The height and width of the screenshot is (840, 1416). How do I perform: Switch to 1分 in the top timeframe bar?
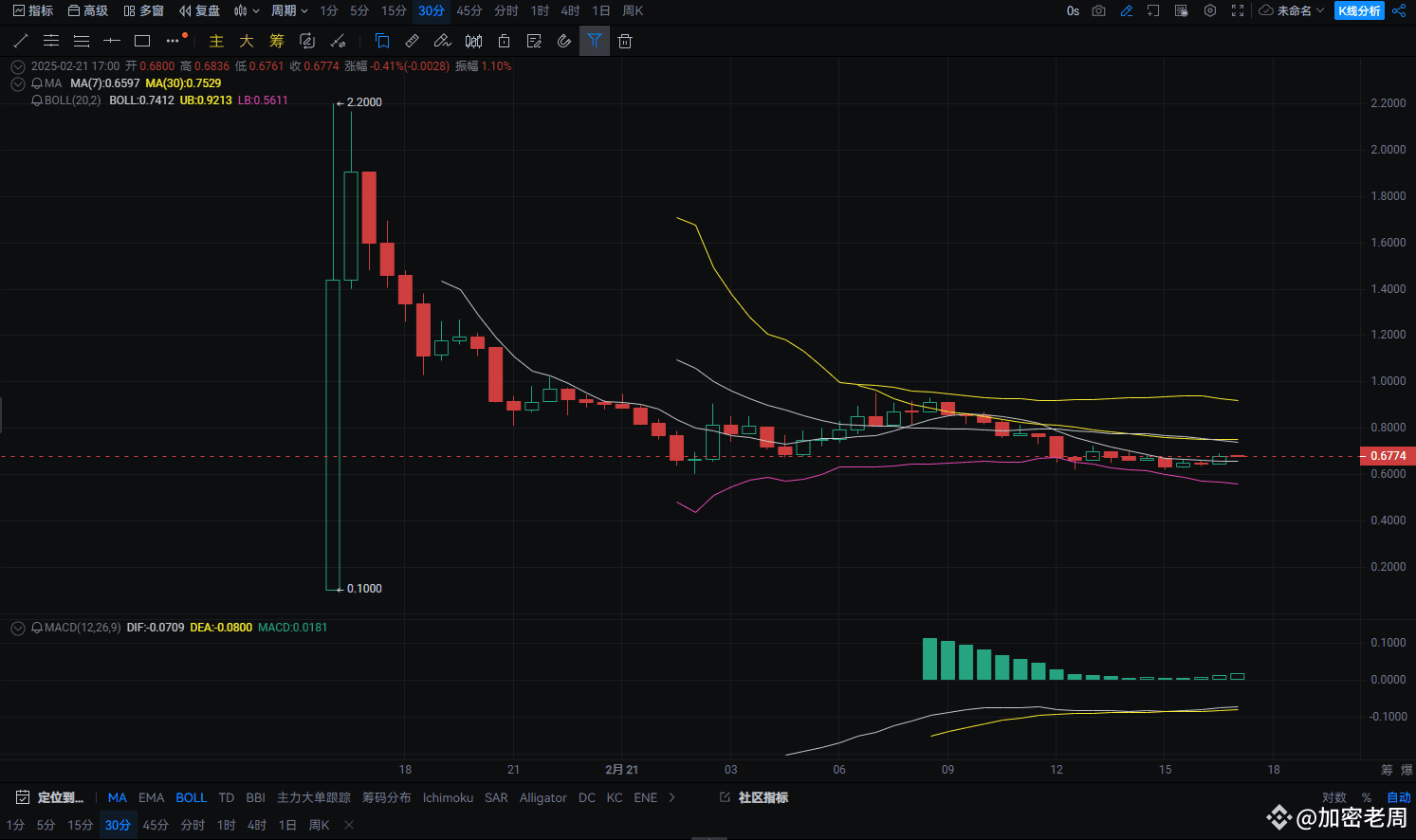329,10
